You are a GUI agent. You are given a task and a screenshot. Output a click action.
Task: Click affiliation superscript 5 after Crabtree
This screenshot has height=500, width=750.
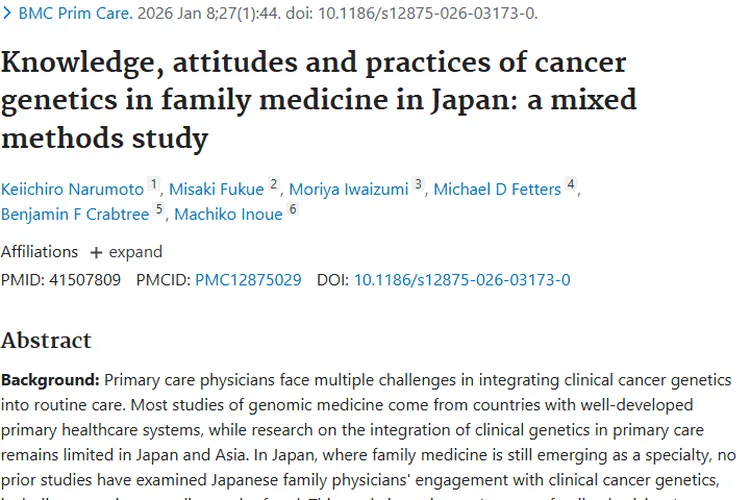[x=158, y=209]
